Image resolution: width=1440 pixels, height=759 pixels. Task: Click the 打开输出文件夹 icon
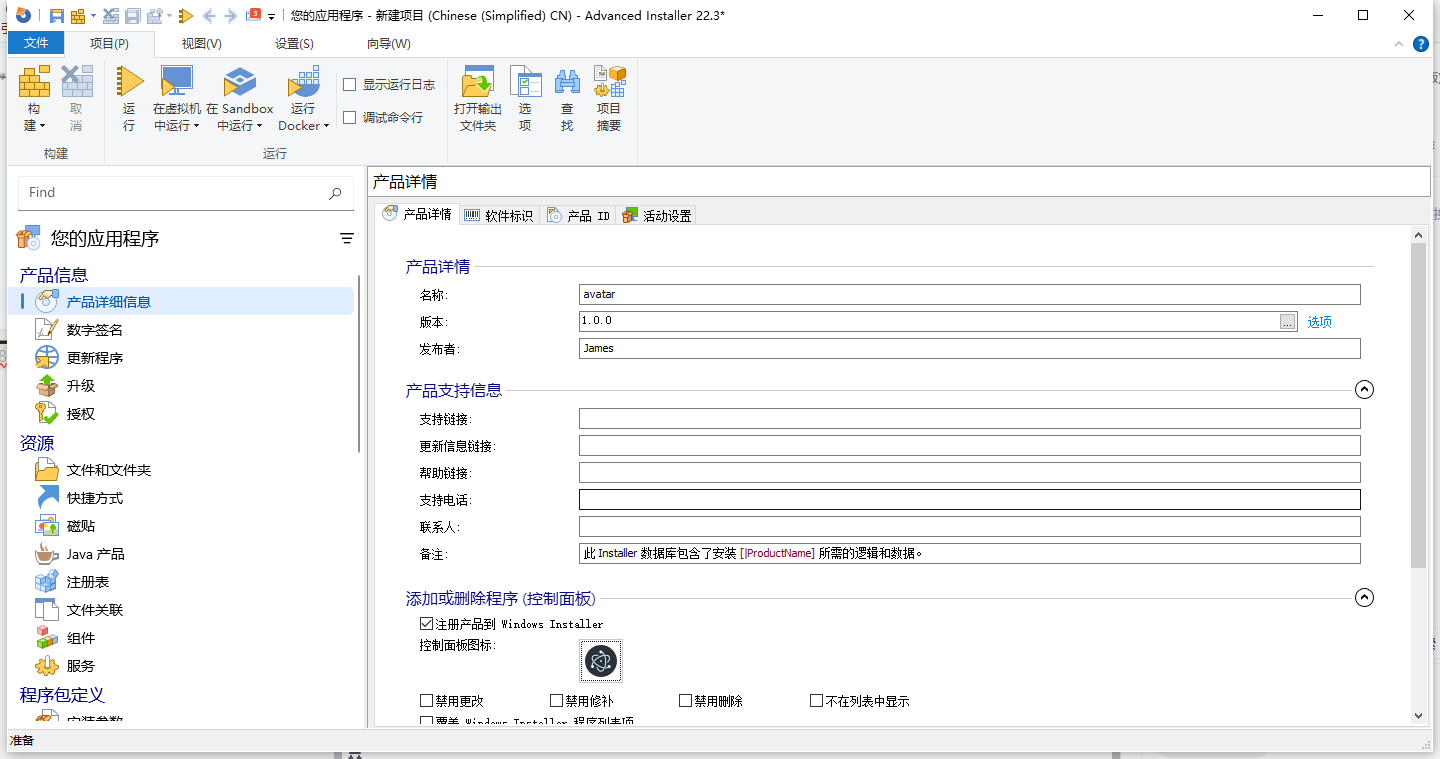pos(477,97)
